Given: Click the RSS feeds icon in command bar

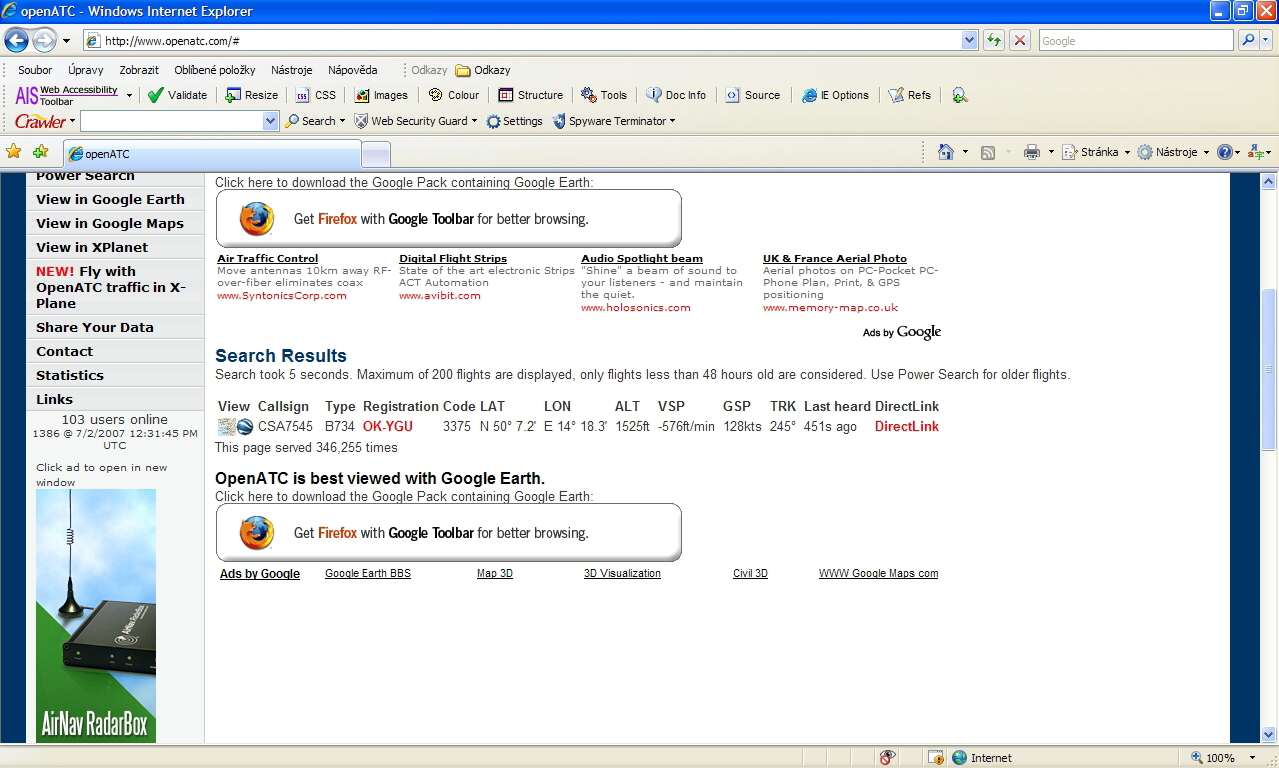Looking at the screenshot, I should (x=988, y=152).
